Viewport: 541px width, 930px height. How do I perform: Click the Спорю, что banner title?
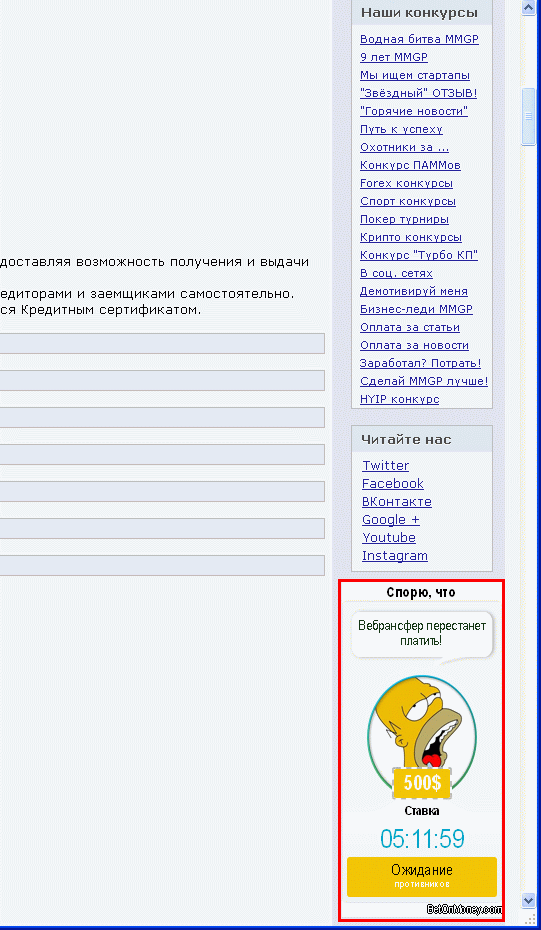click(421, 592)
